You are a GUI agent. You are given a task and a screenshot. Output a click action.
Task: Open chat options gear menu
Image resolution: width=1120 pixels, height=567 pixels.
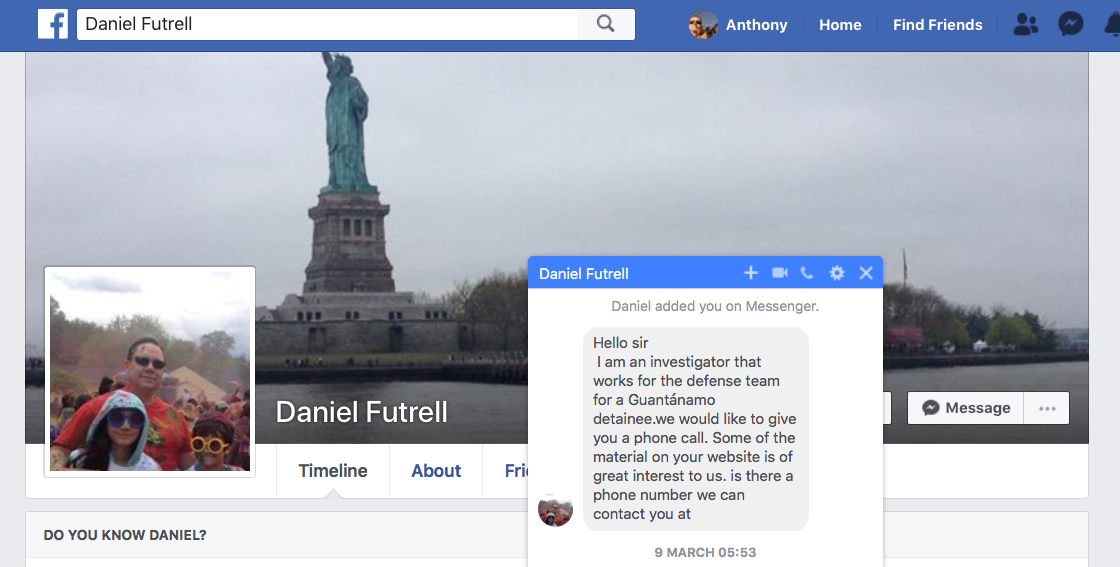tap(836, 273)
